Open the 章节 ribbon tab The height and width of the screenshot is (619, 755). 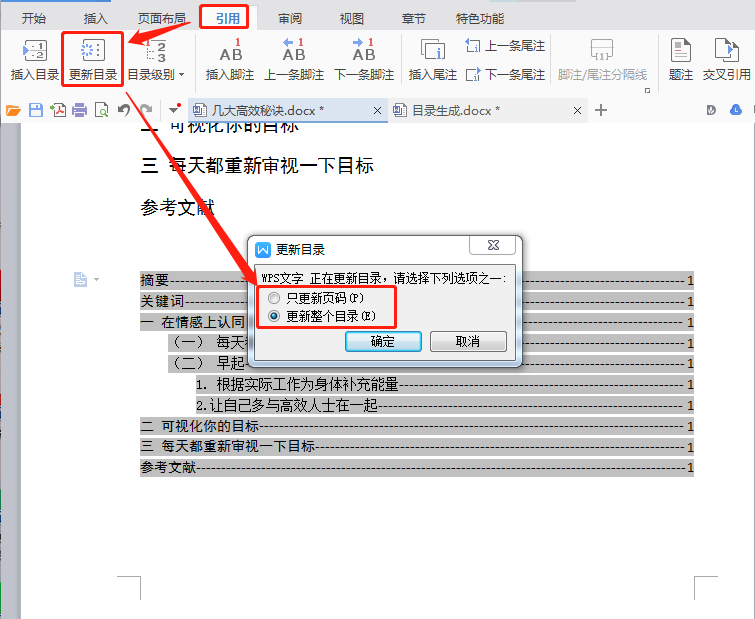(414, 19)
